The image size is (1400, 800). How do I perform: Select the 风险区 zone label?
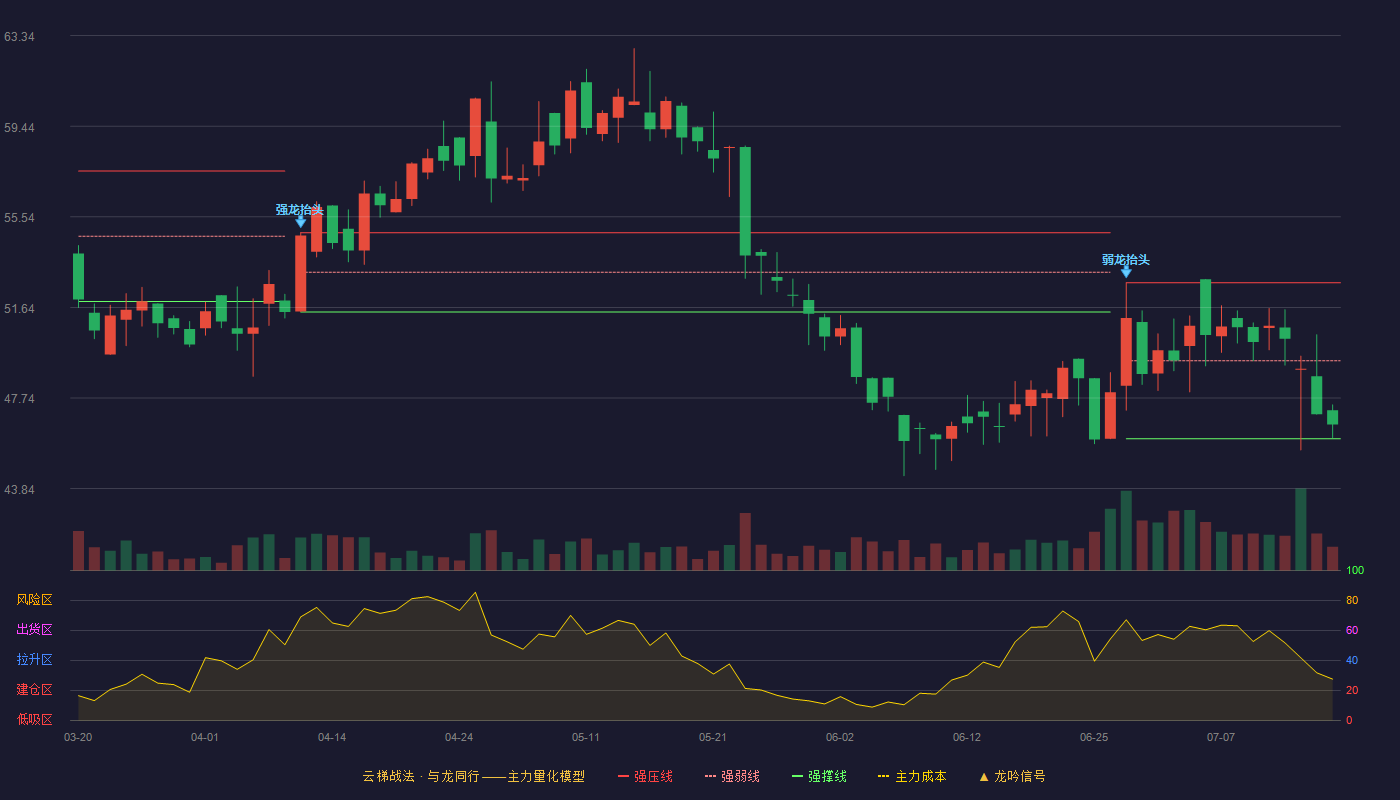(x=34, y=600)
